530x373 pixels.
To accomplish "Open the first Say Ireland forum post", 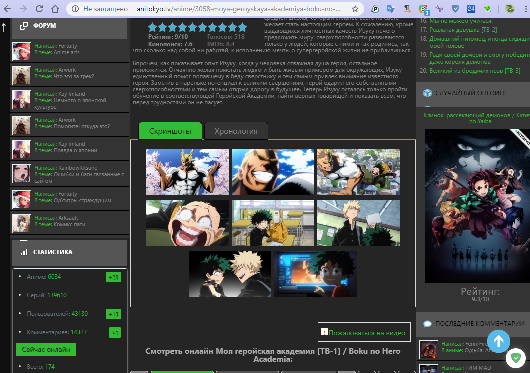I will click(x=70, y=100).
